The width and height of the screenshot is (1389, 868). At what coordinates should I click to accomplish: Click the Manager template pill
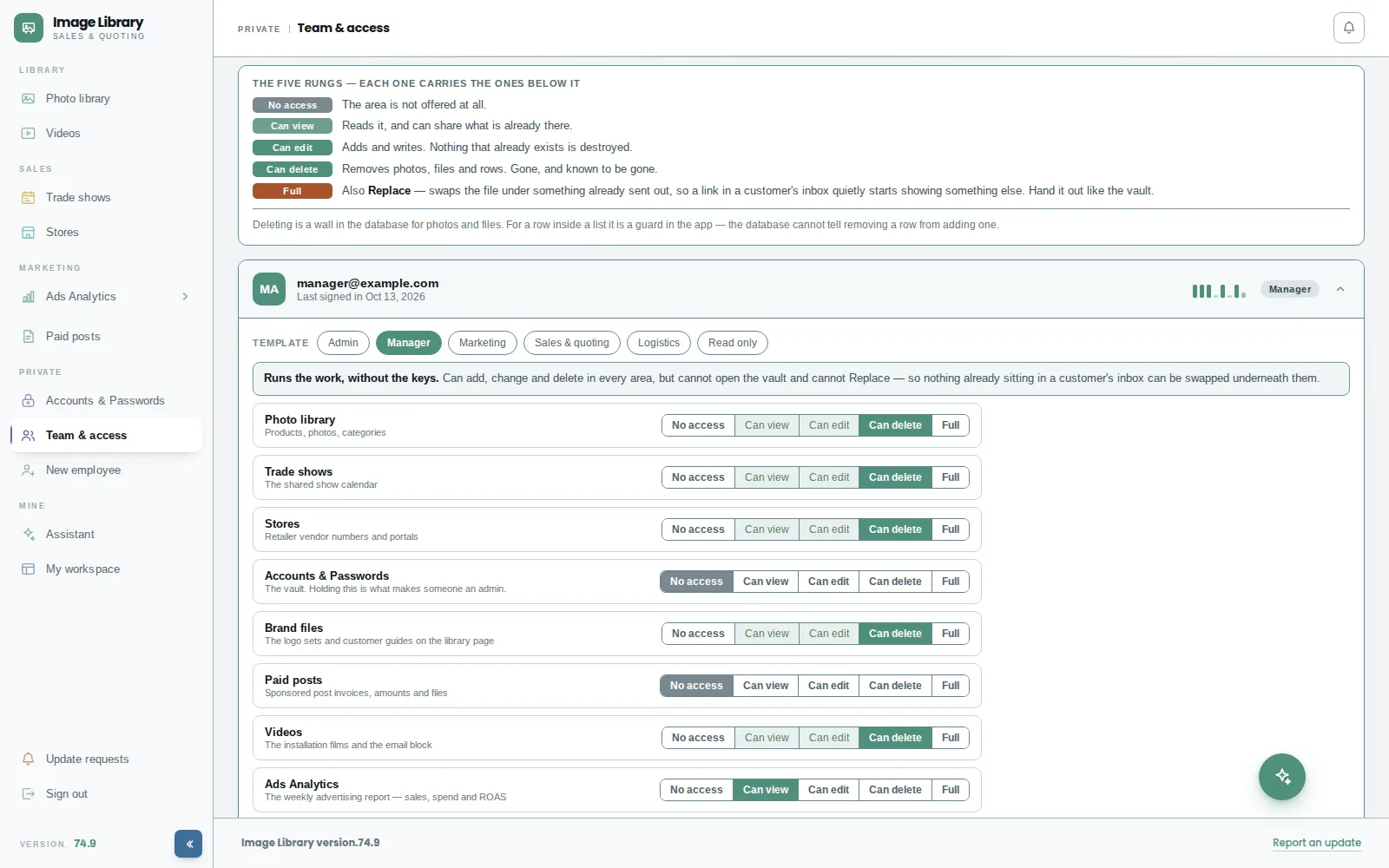click(409, 343)
